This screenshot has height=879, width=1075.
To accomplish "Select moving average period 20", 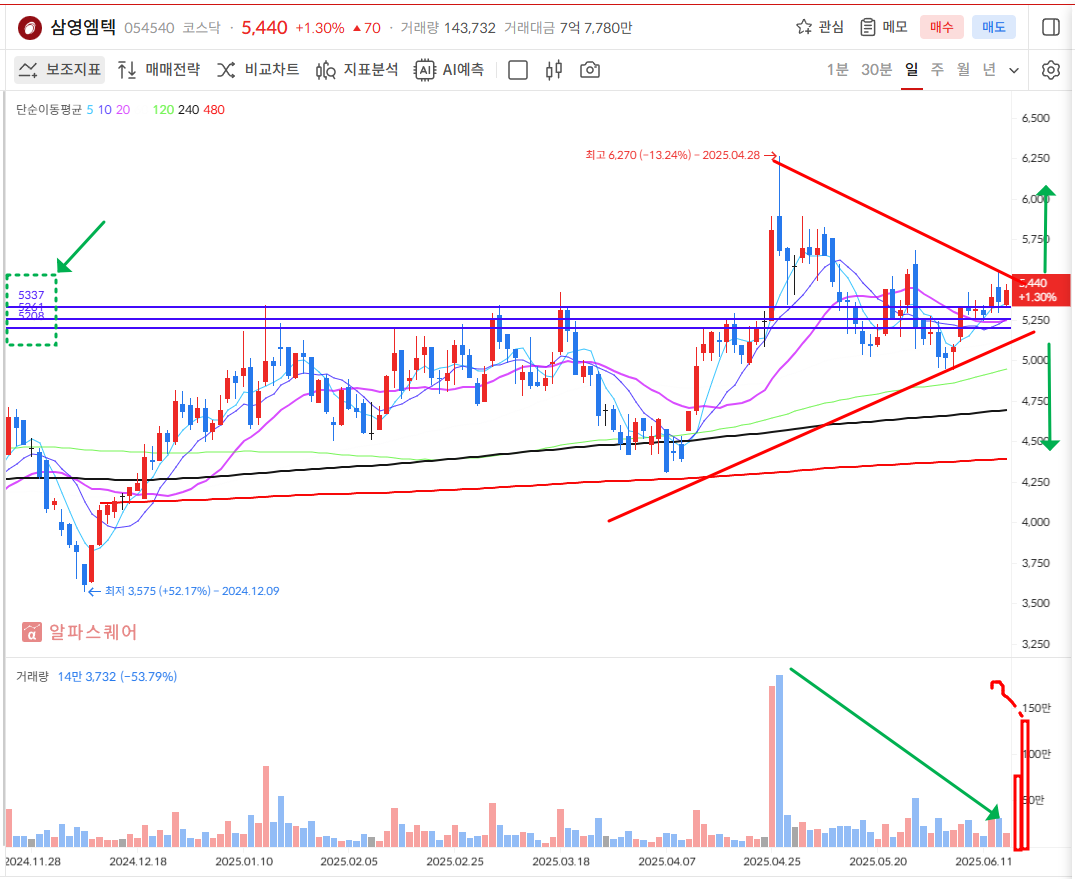I will pyautogui.click(x=123, y=110).
